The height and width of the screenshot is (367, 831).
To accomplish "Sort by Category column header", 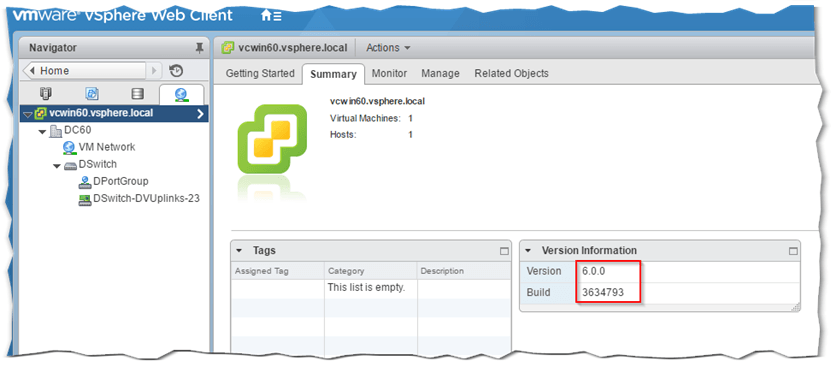I will click(370, 271).
